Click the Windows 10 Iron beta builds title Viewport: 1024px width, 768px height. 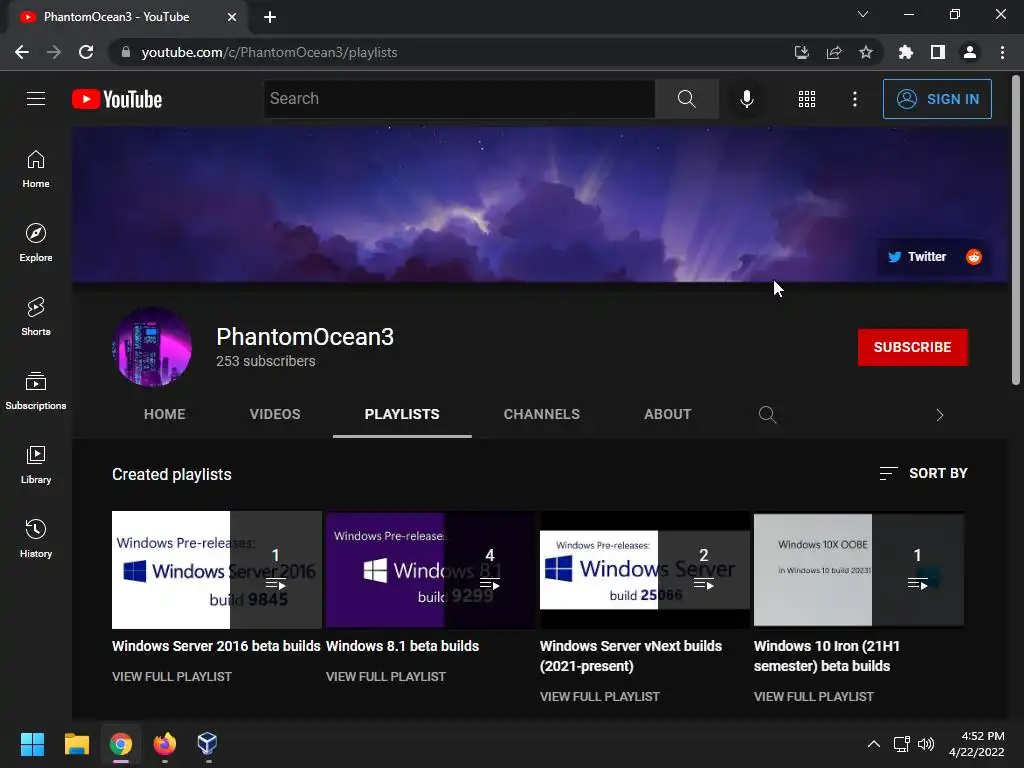[x=827, y=656]
